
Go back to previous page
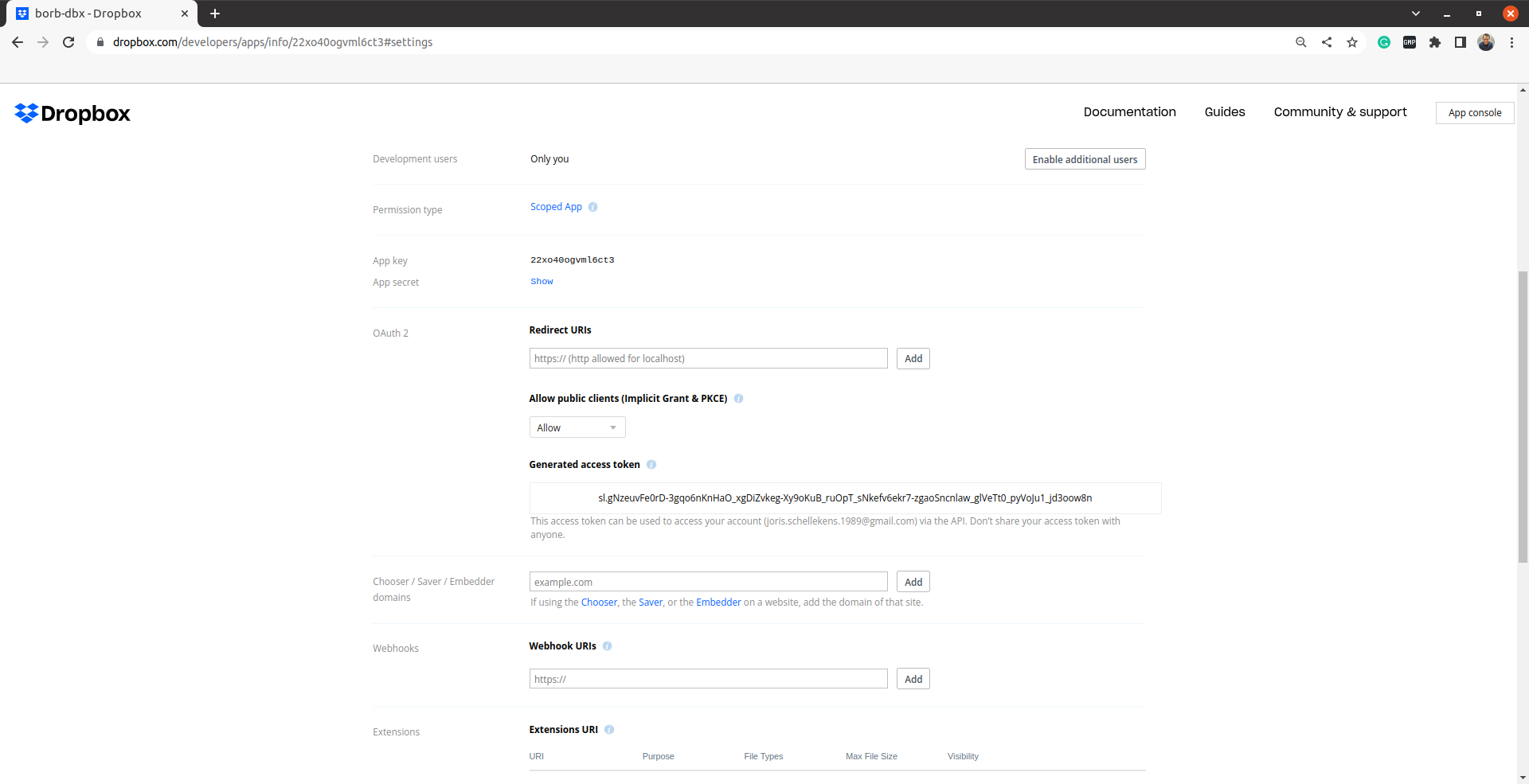coord(18,42)
